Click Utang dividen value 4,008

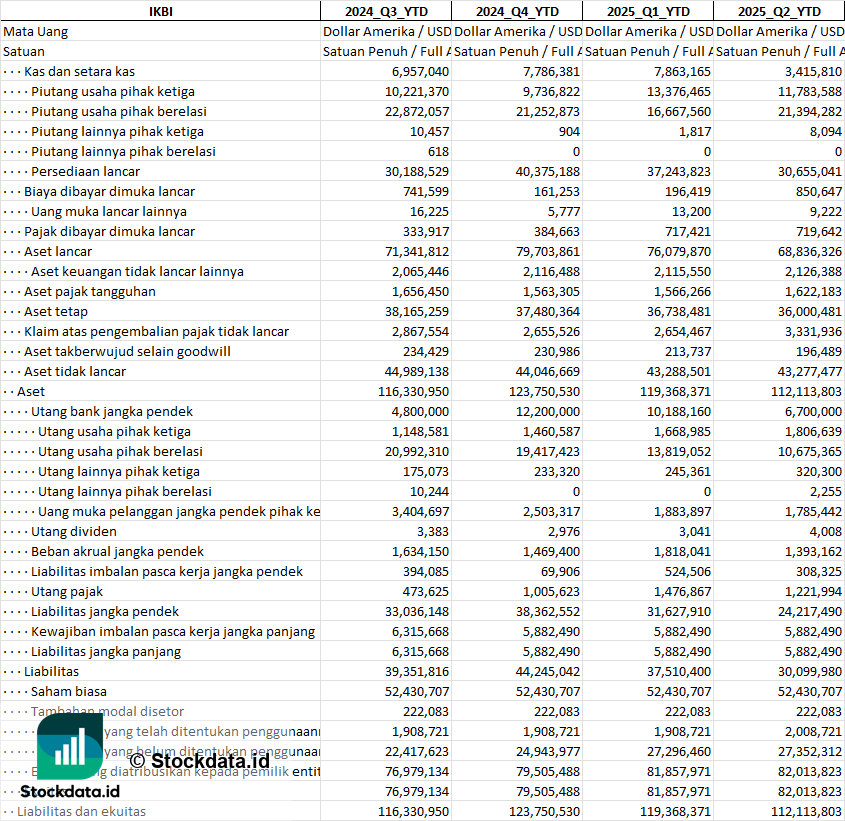coord(825,531)
